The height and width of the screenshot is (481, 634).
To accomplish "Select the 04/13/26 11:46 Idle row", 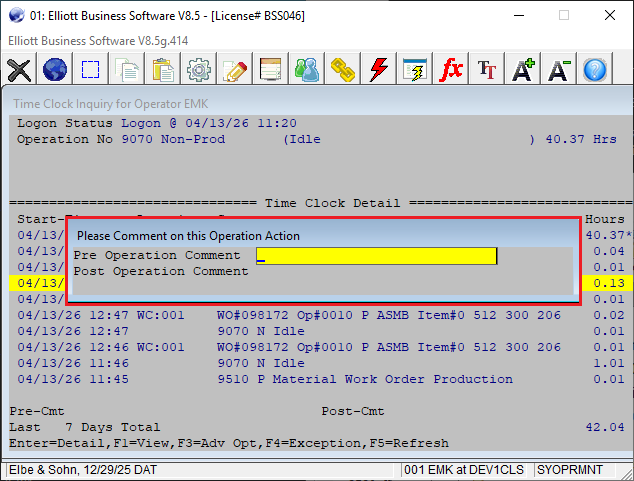I will point(300,363).
